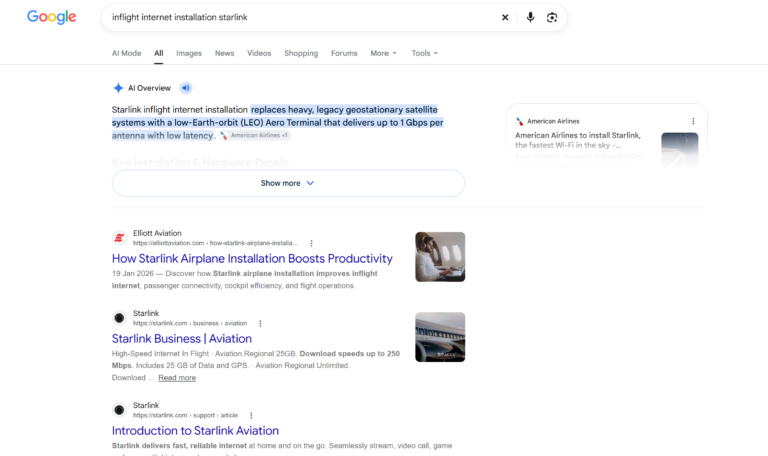Click the Google logo
The image size is (768, 456).
(51, 17)
